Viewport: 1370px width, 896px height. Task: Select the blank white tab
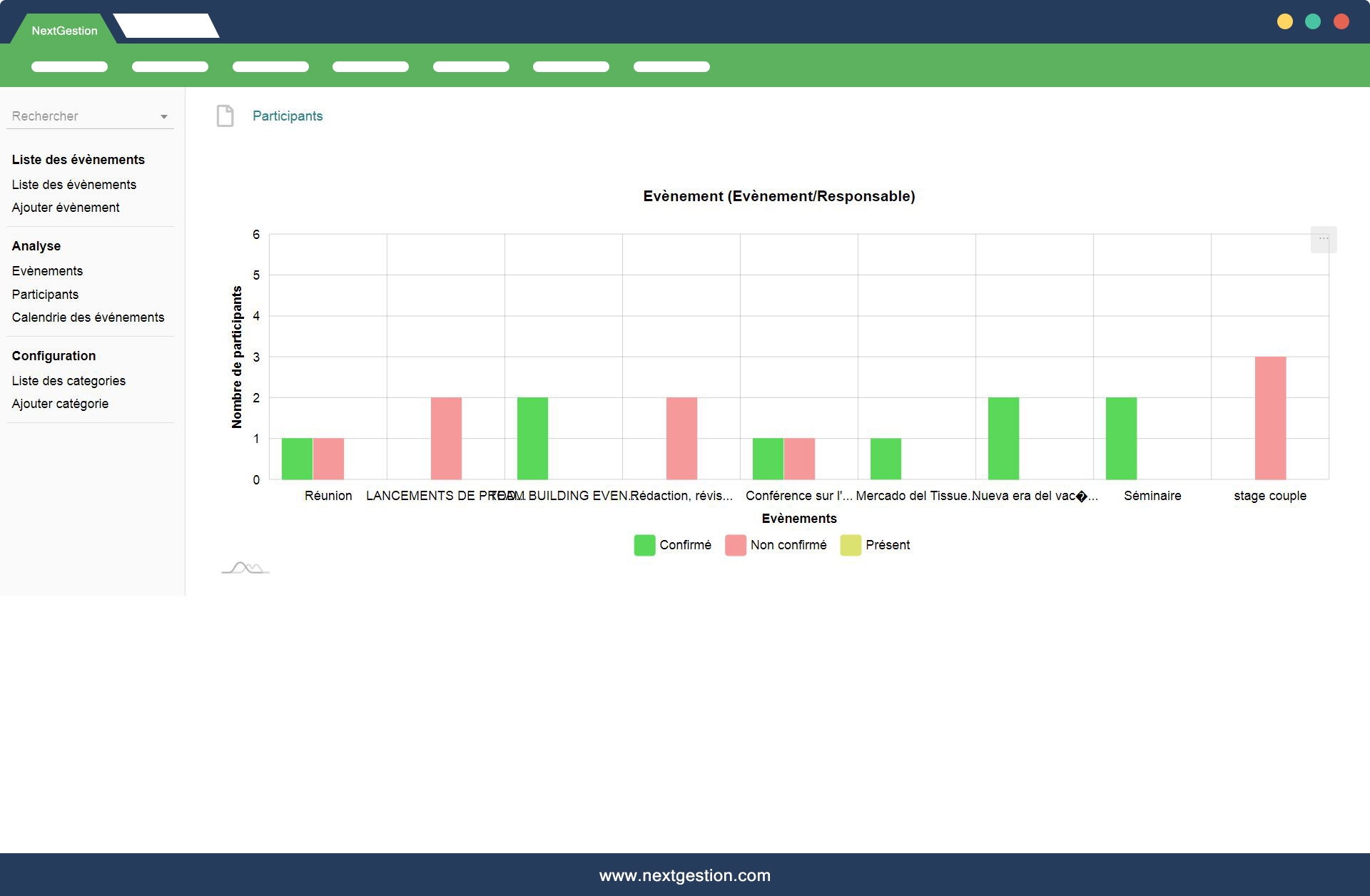pos(166,26)
